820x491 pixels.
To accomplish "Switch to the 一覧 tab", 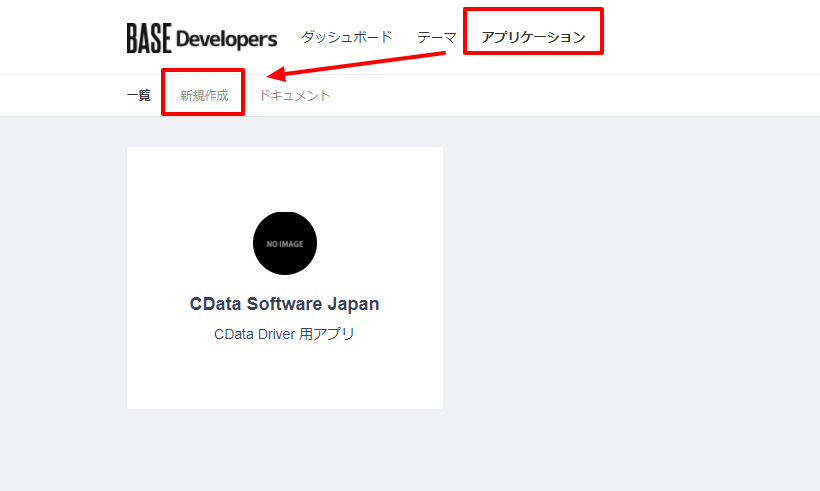I will click(x=139, y=96).
